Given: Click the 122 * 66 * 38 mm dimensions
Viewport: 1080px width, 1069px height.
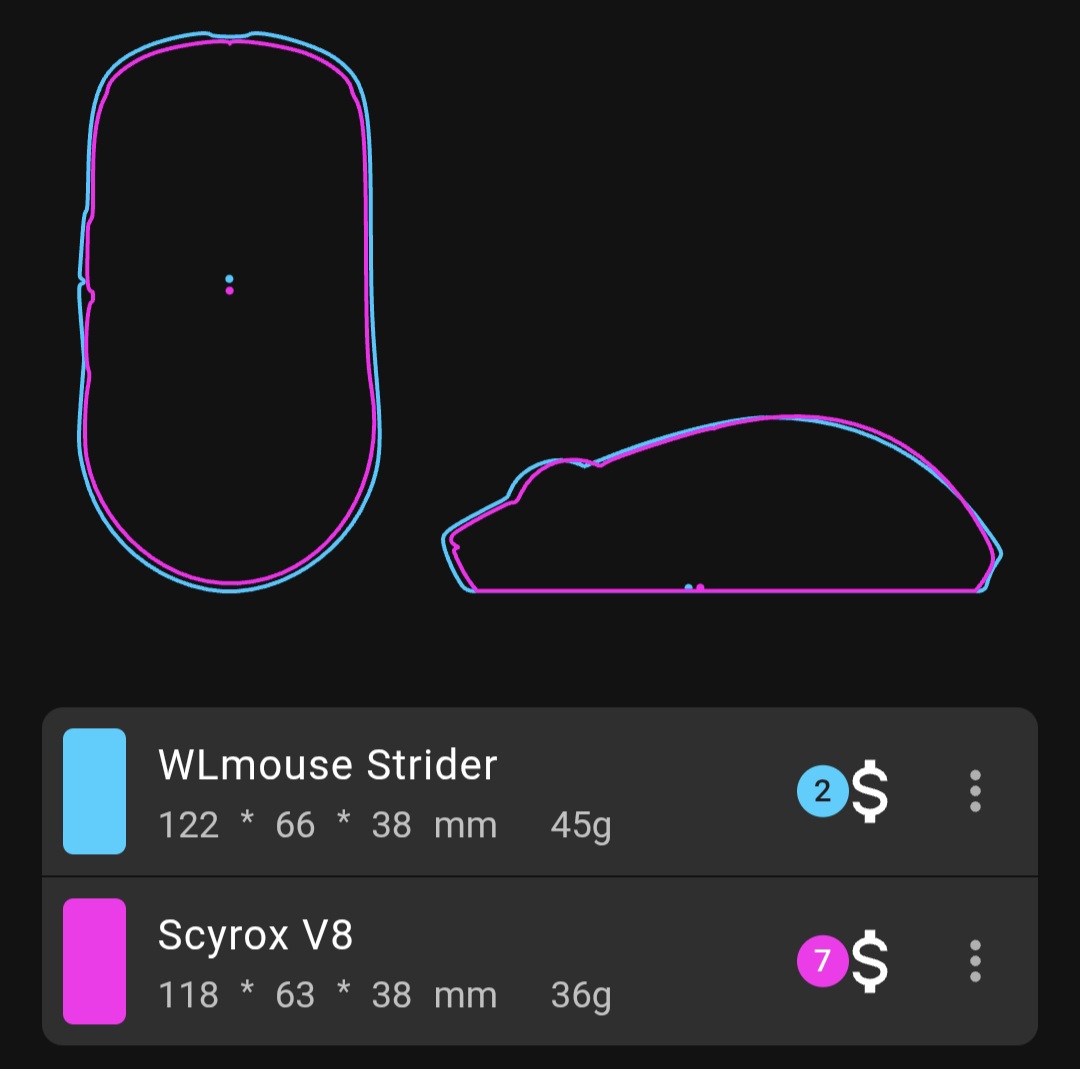Looking at the screenshot, I should 328,826.
